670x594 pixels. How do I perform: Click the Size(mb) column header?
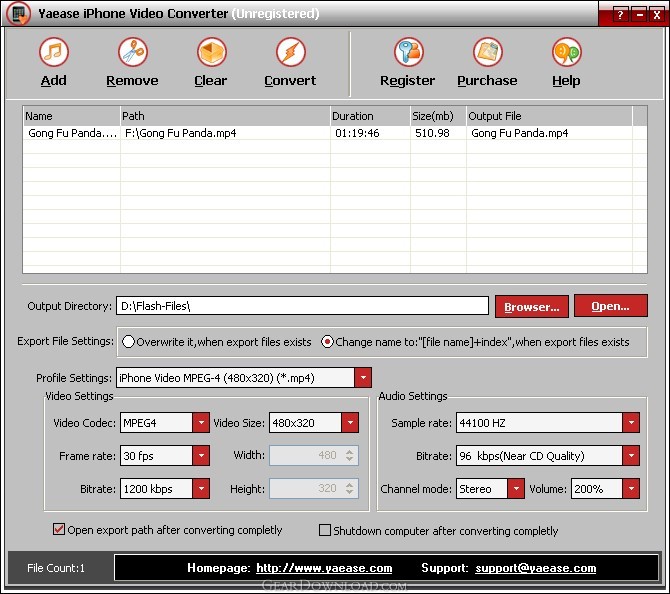[x=438, y=116]
